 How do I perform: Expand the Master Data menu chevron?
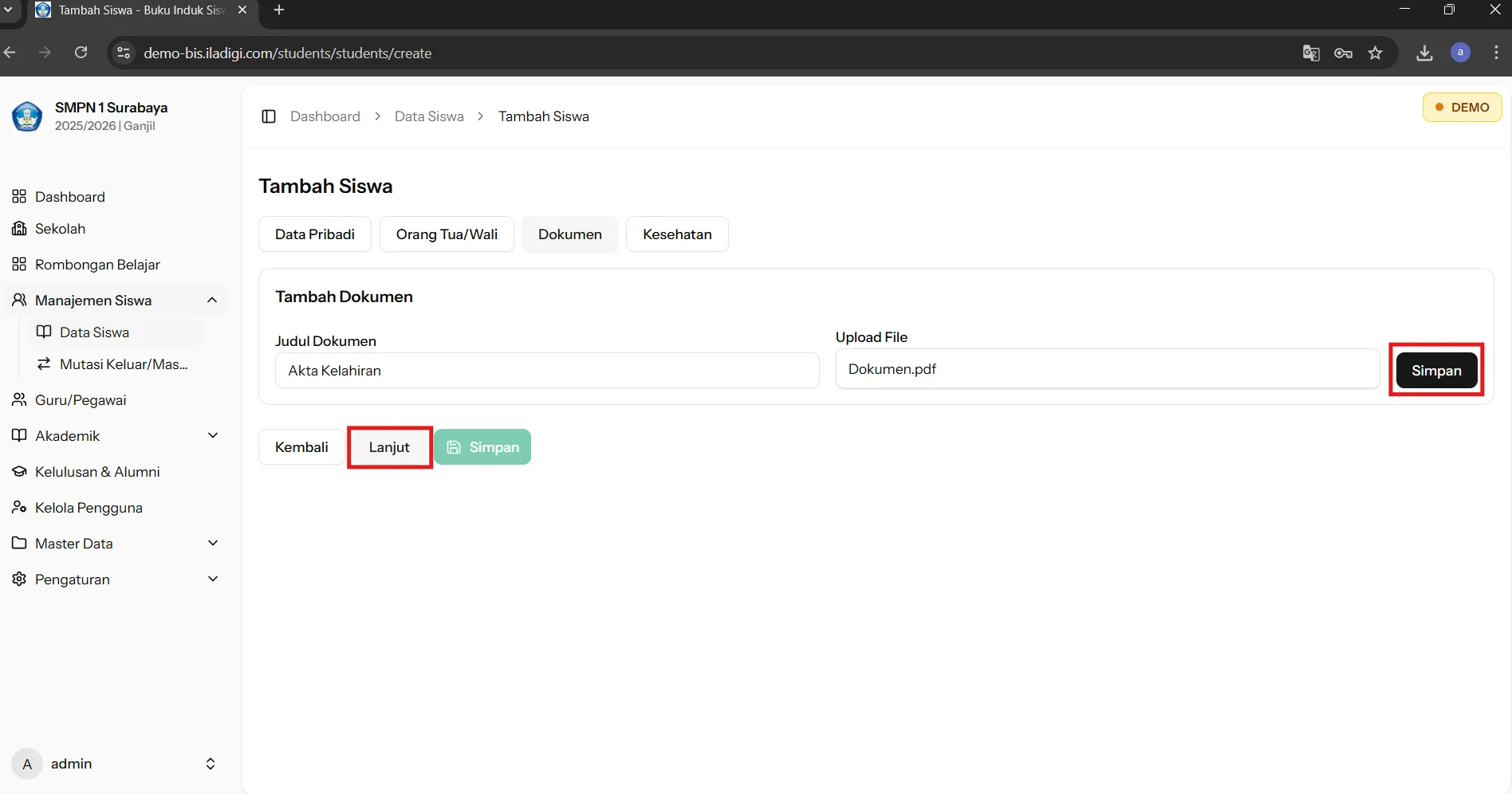pyautogui.click(x=213, y=543)
